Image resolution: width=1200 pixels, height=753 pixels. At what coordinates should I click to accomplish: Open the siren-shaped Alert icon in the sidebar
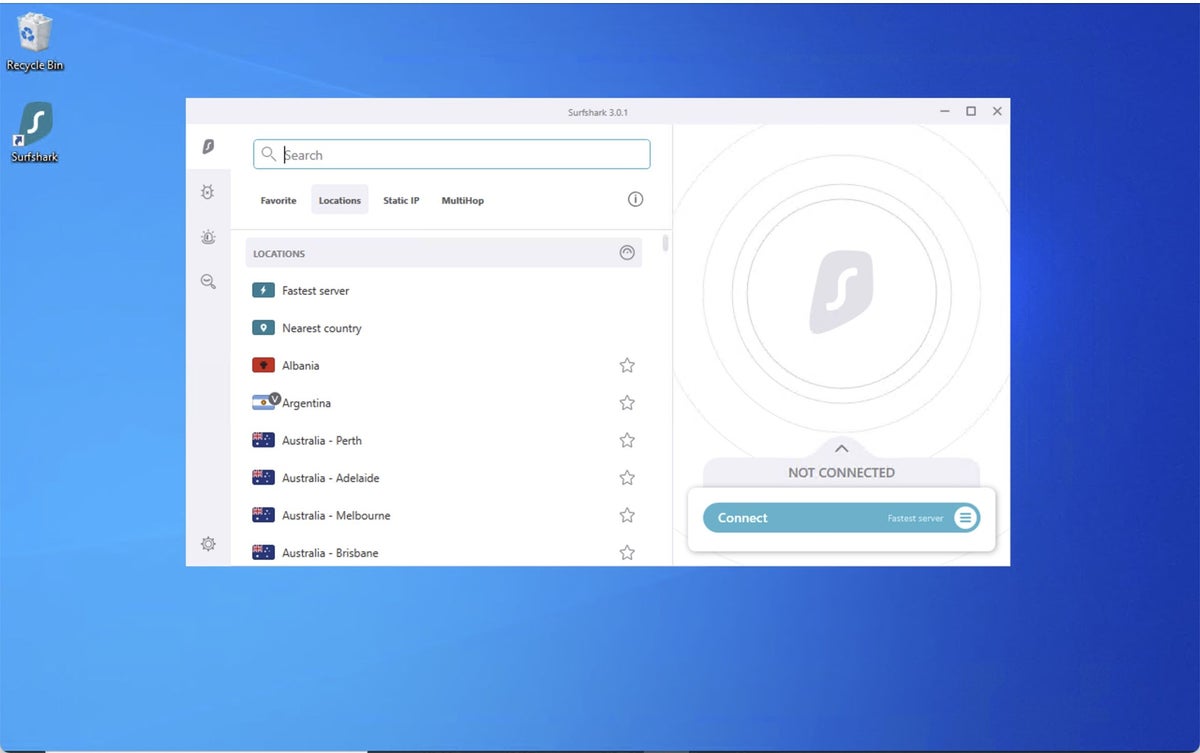[x=208, y=237]
